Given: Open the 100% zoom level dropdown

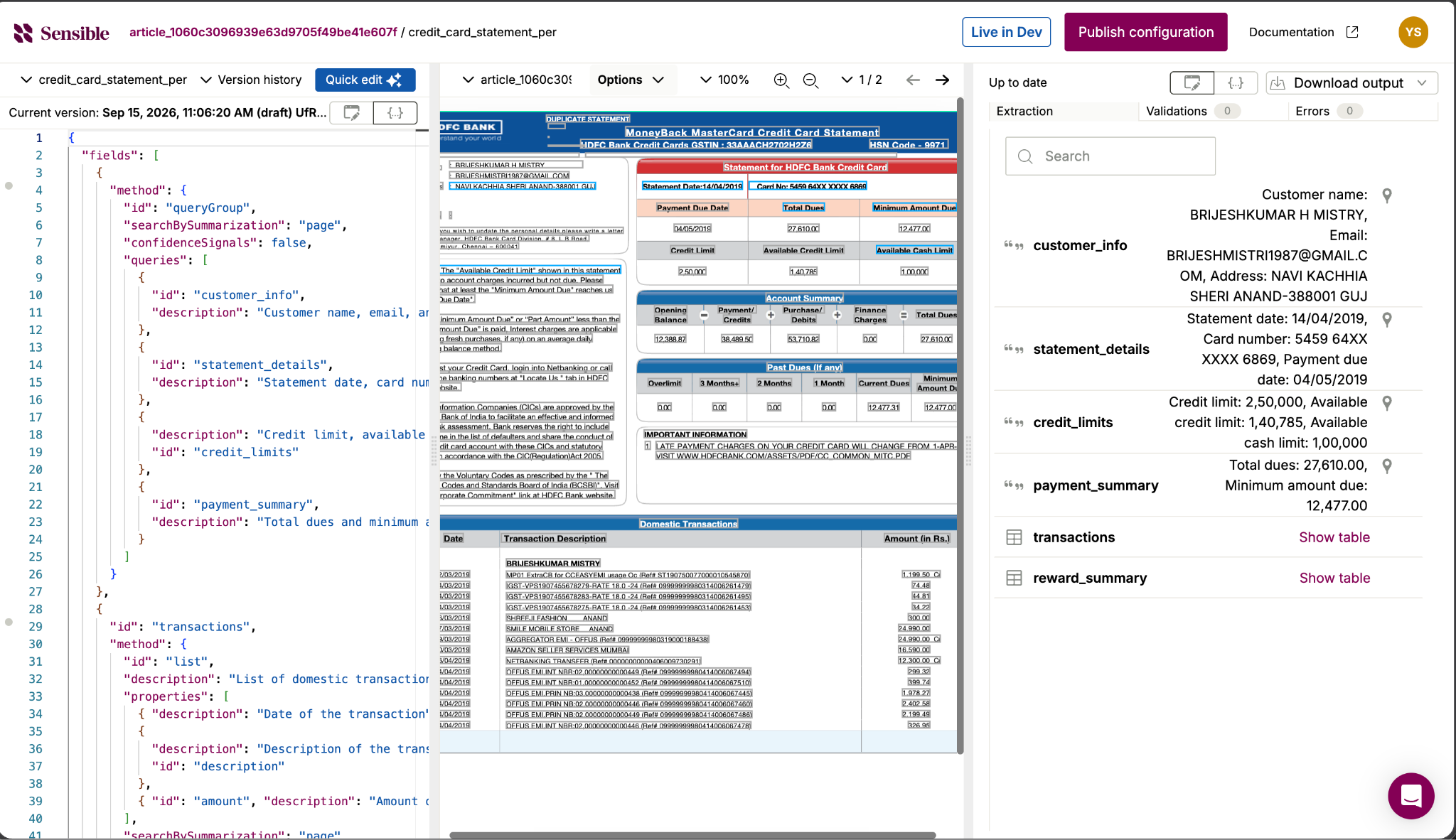Looking at the screenshot, I should (724, 80).
